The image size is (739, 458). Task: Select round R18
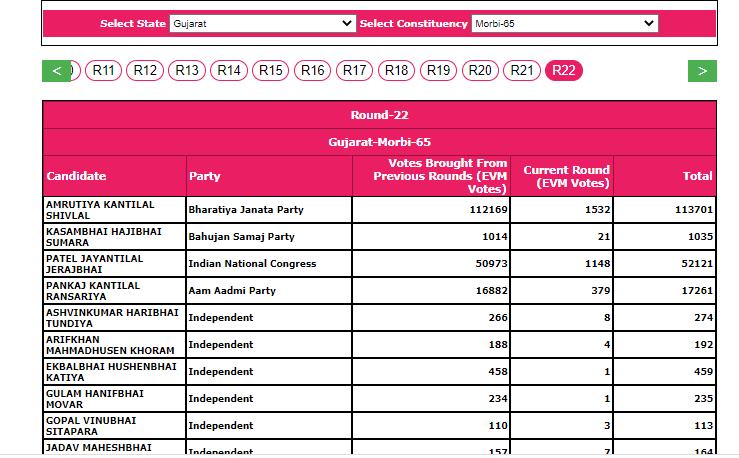(x=397, y=70)
